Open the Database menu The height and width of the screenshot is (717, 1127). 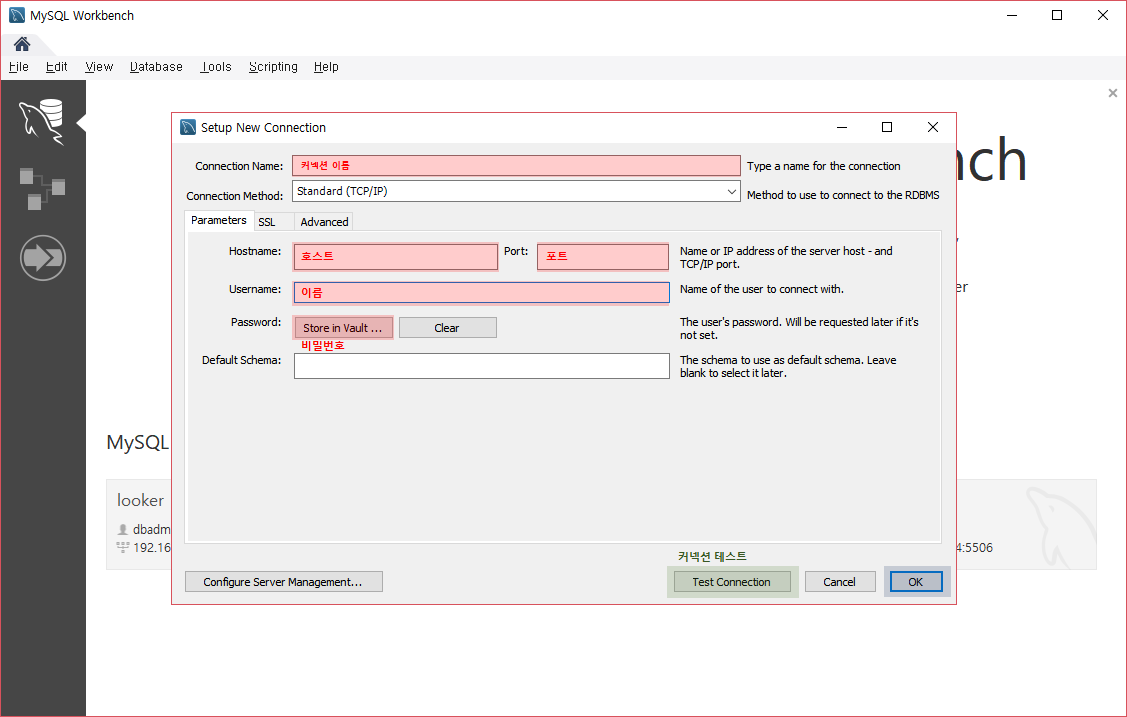coord(156,67)
